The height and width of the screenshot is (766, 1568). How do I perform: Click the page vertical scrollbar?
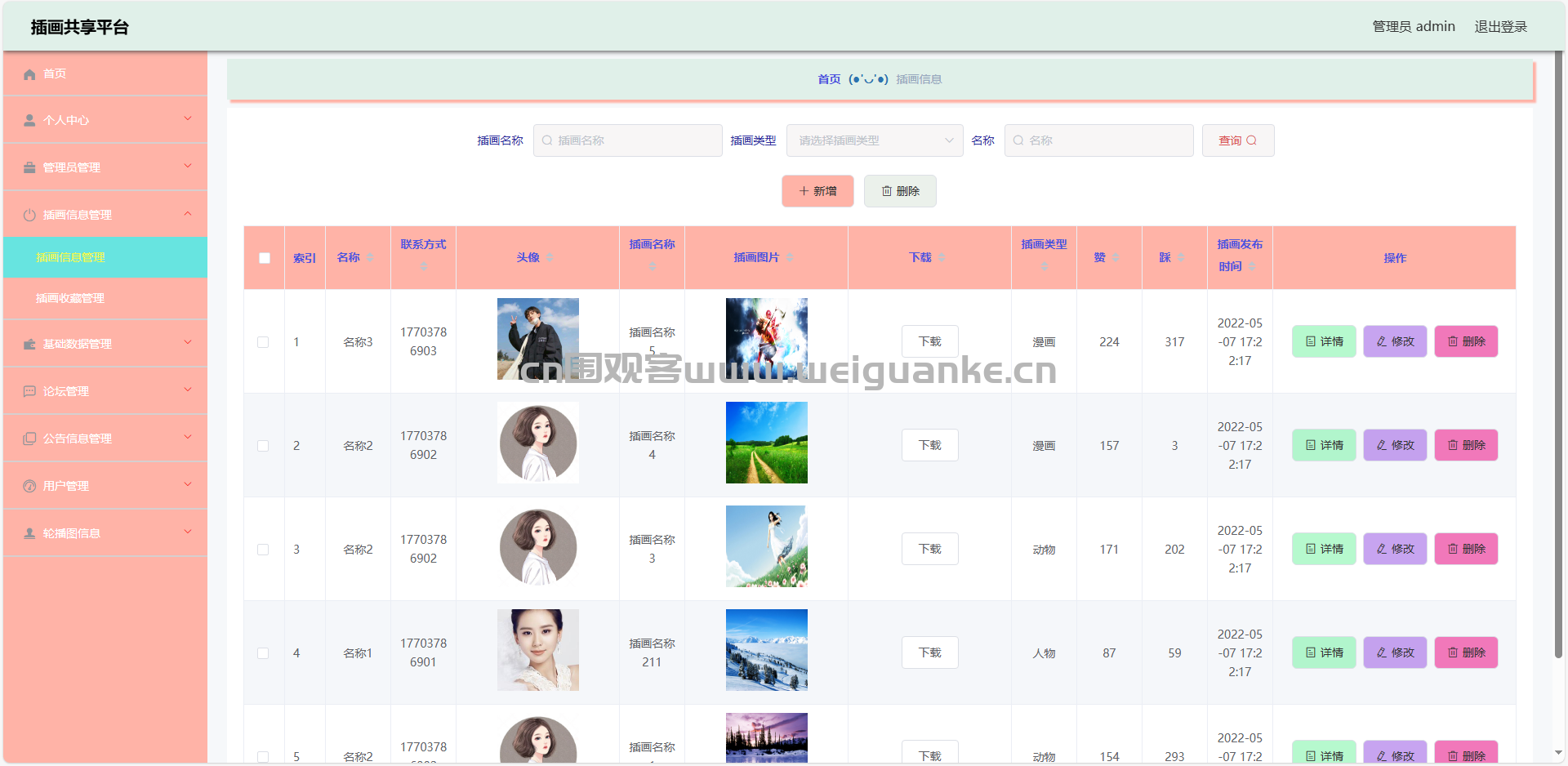(x=1558, y=355)
